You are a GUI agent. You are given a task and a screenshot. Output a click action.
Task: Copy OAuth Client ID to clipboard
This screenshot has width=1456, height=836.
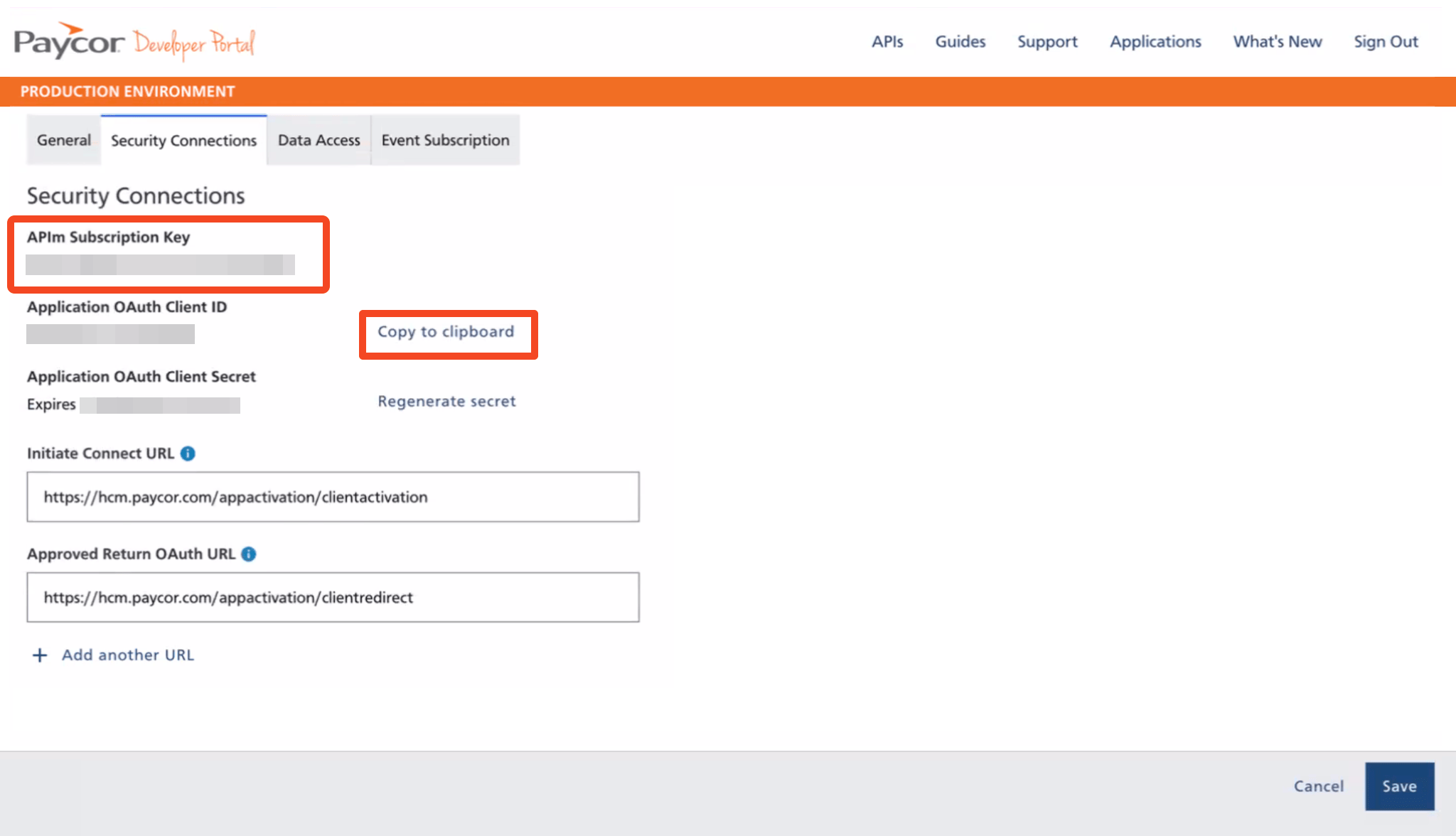[x=446, y=332]
